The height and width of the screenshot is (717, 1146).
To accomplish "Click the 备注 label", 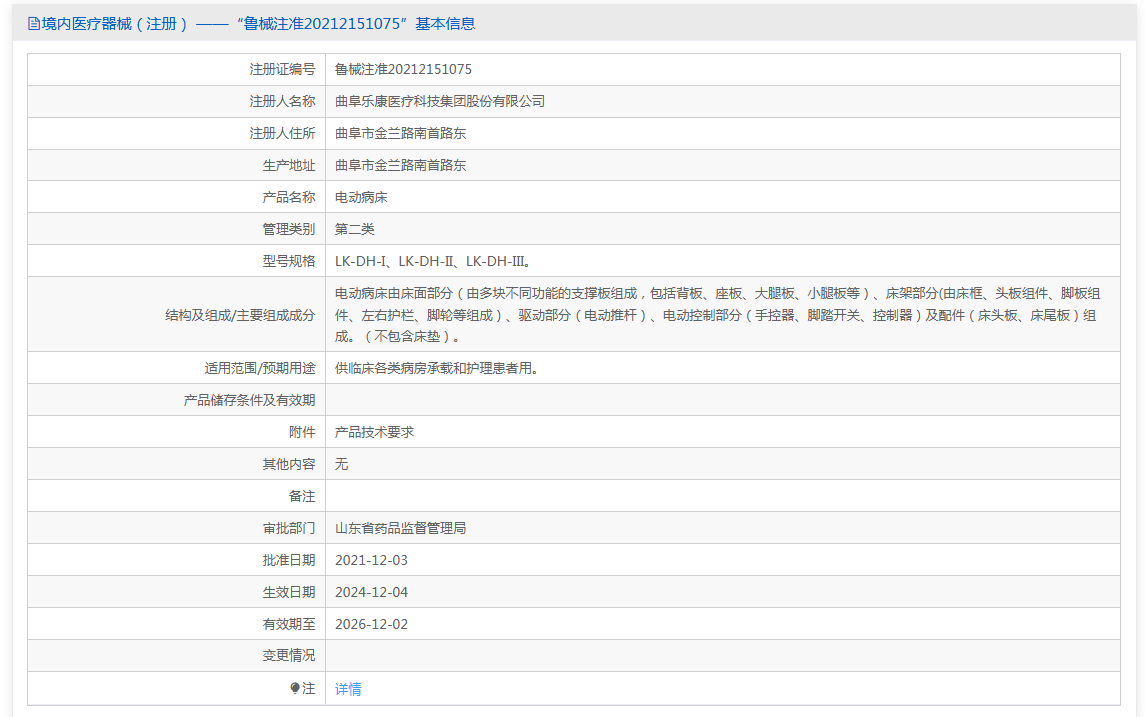I will (x=302, y=497).
